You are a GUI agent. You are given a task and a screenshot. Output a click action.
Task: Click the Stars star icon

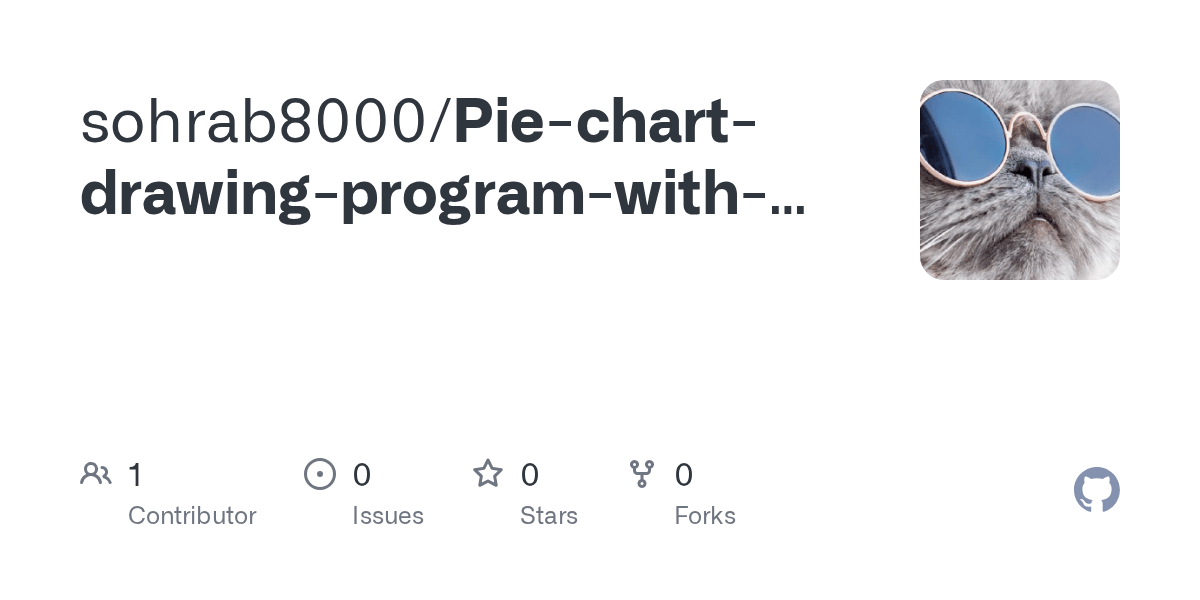[488, 473]
